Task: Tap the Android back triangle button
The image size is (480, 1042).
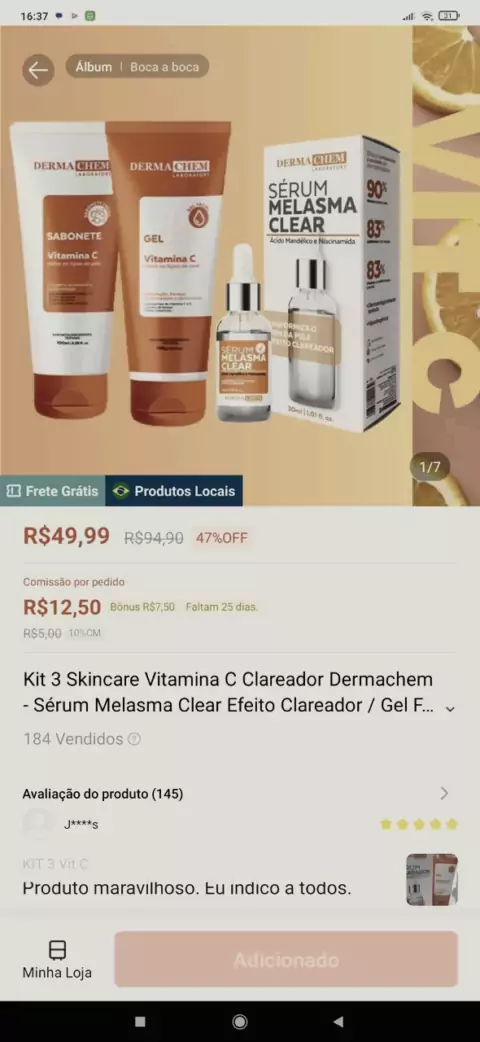Action: tap(338, 1021)
